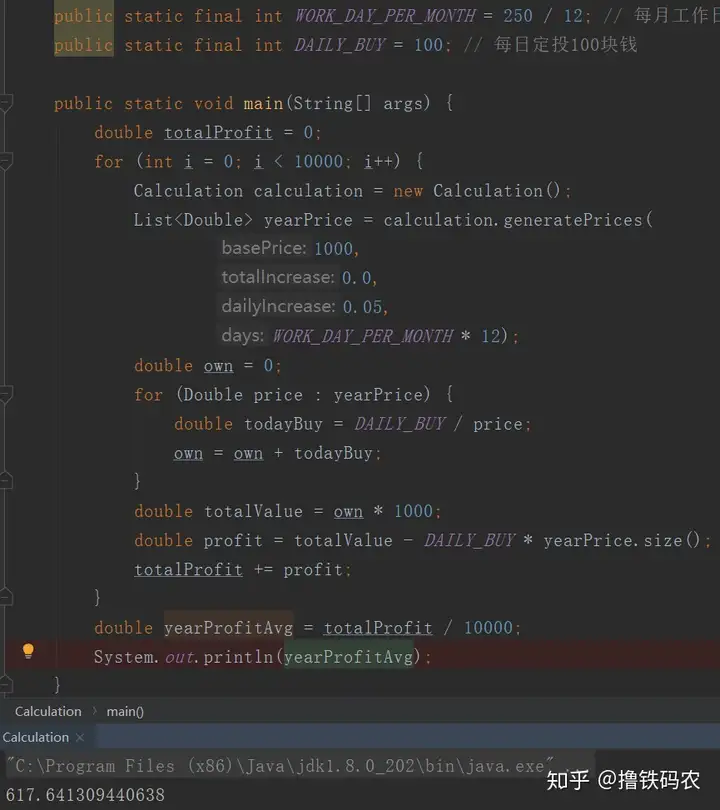Select the Calculation run tab
720x810 pixels.
pyautogui.click(x=36, y=737)
